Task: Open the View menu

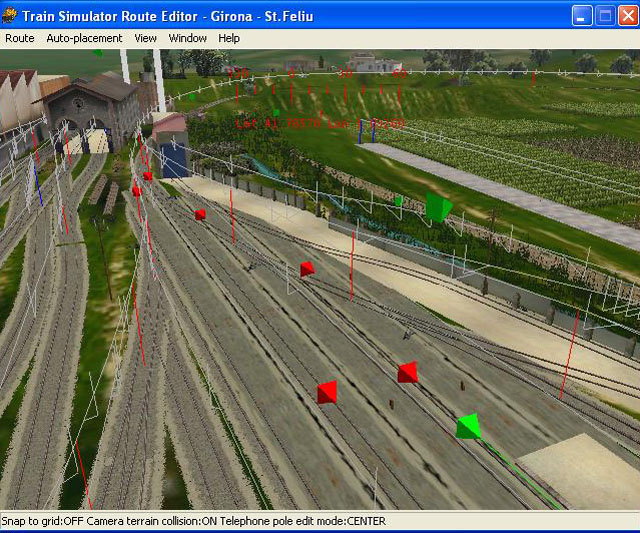Action: coord(146,38)
